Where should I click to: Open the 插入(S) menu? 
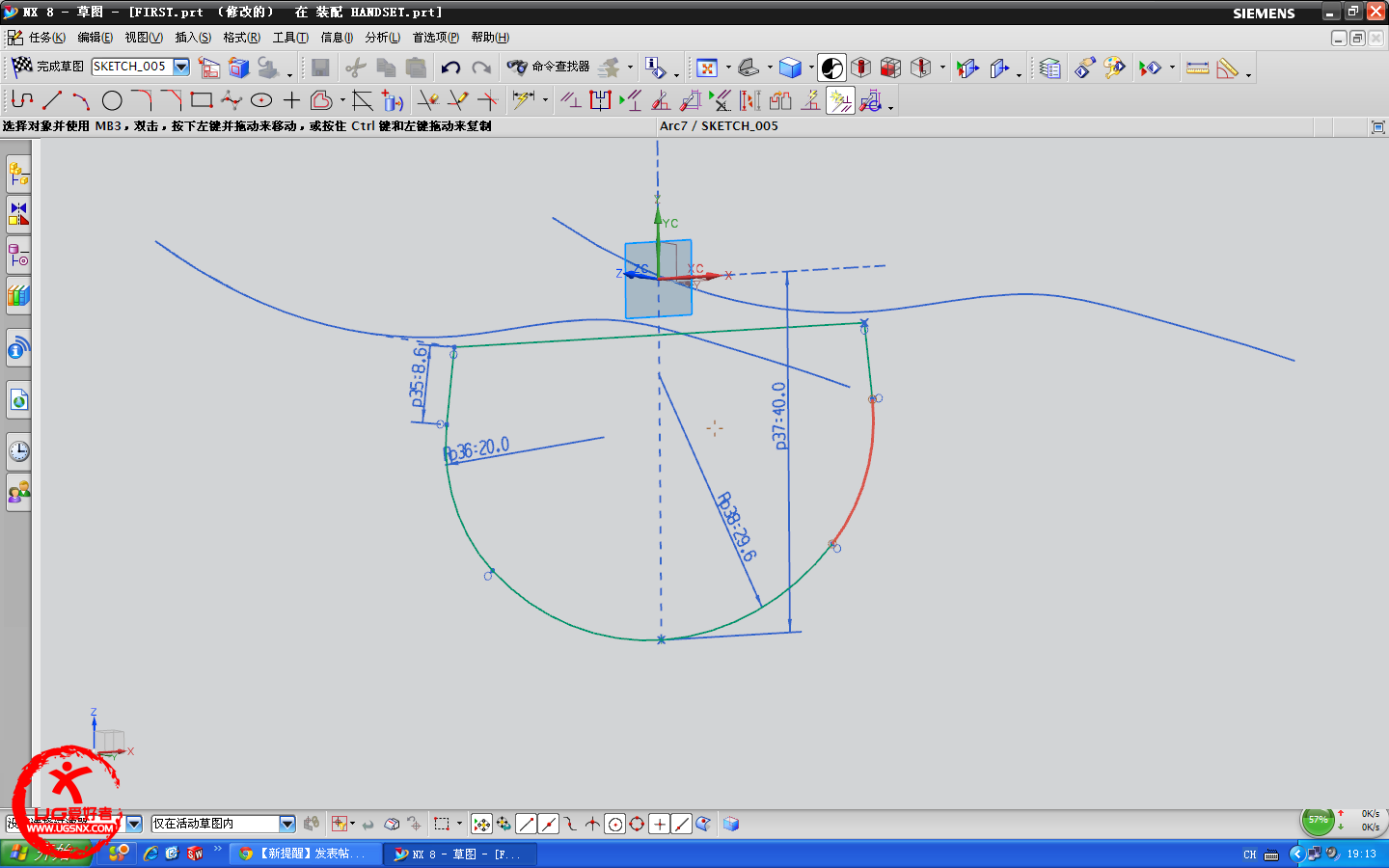coord(193,38)
